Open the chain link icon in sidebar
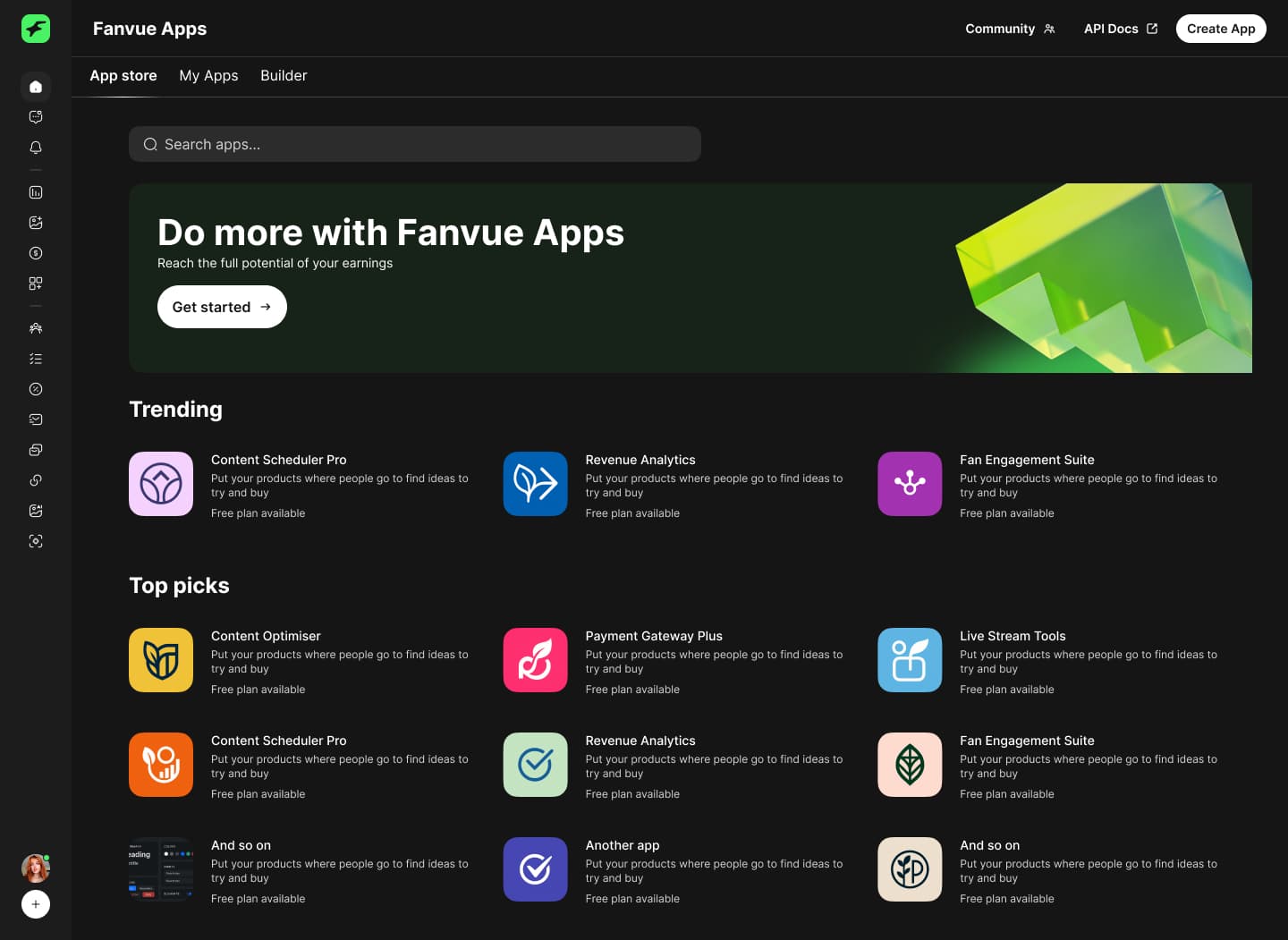The height and width of the screenshot is (940, 1288). click(36, 480)
